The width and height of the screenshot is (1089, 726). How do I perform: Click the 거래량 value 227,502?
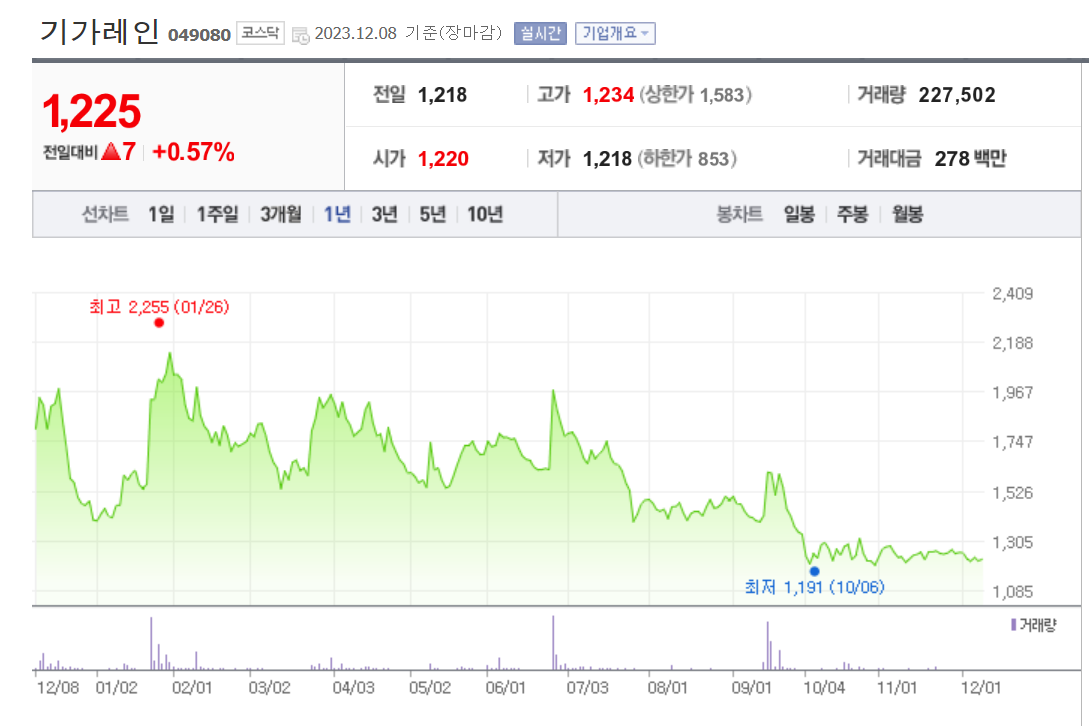tap(957, 94)
